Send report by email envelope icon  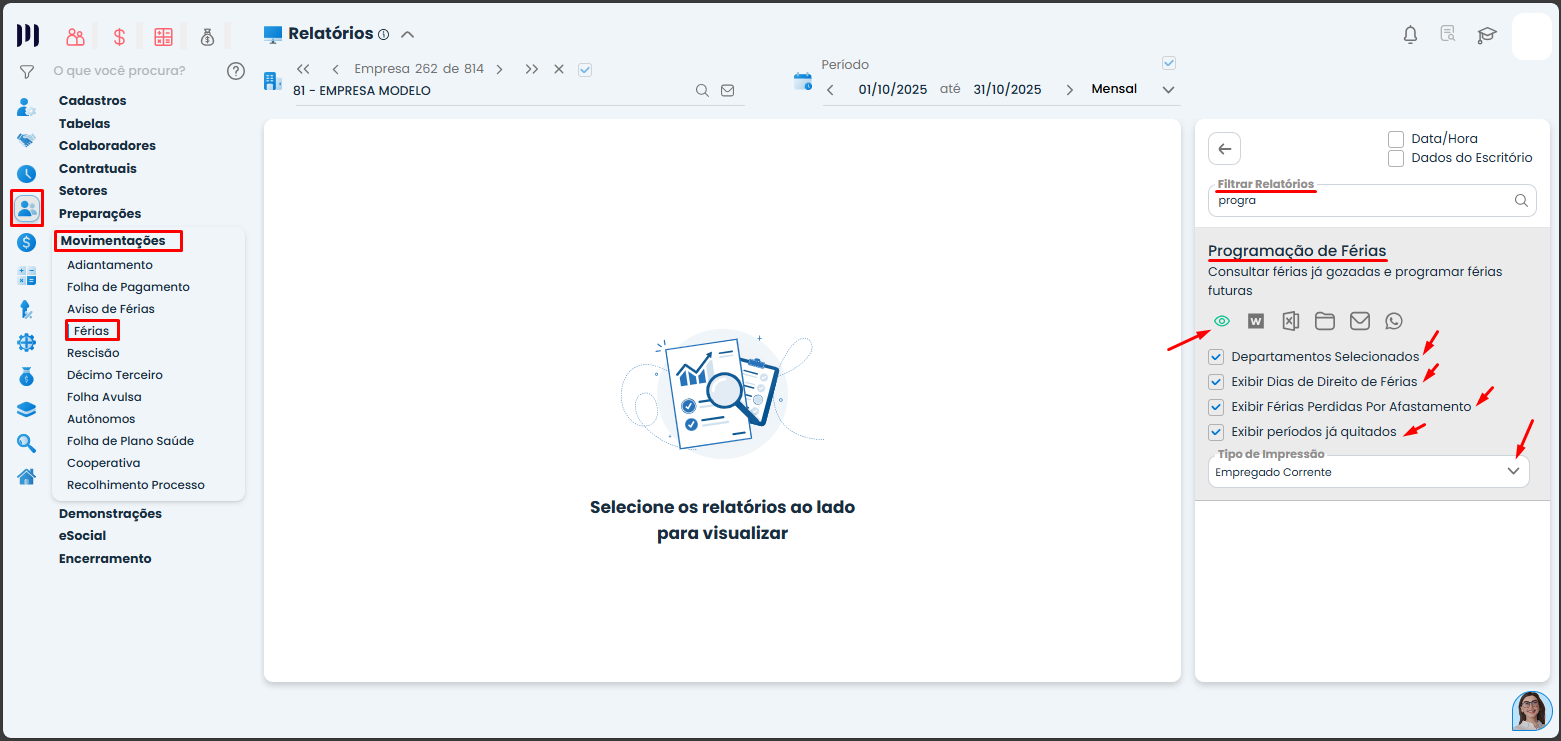pyautogui.click(x=1359, y=321)
